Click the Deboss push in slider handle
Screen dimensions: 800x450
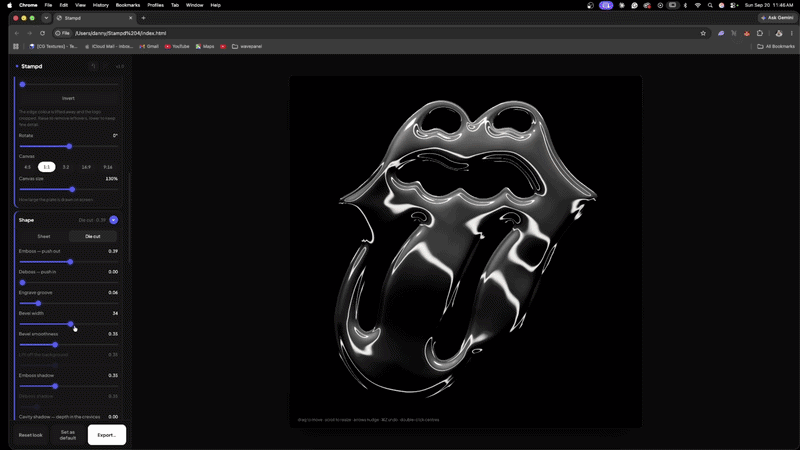[x=22, y=283]
